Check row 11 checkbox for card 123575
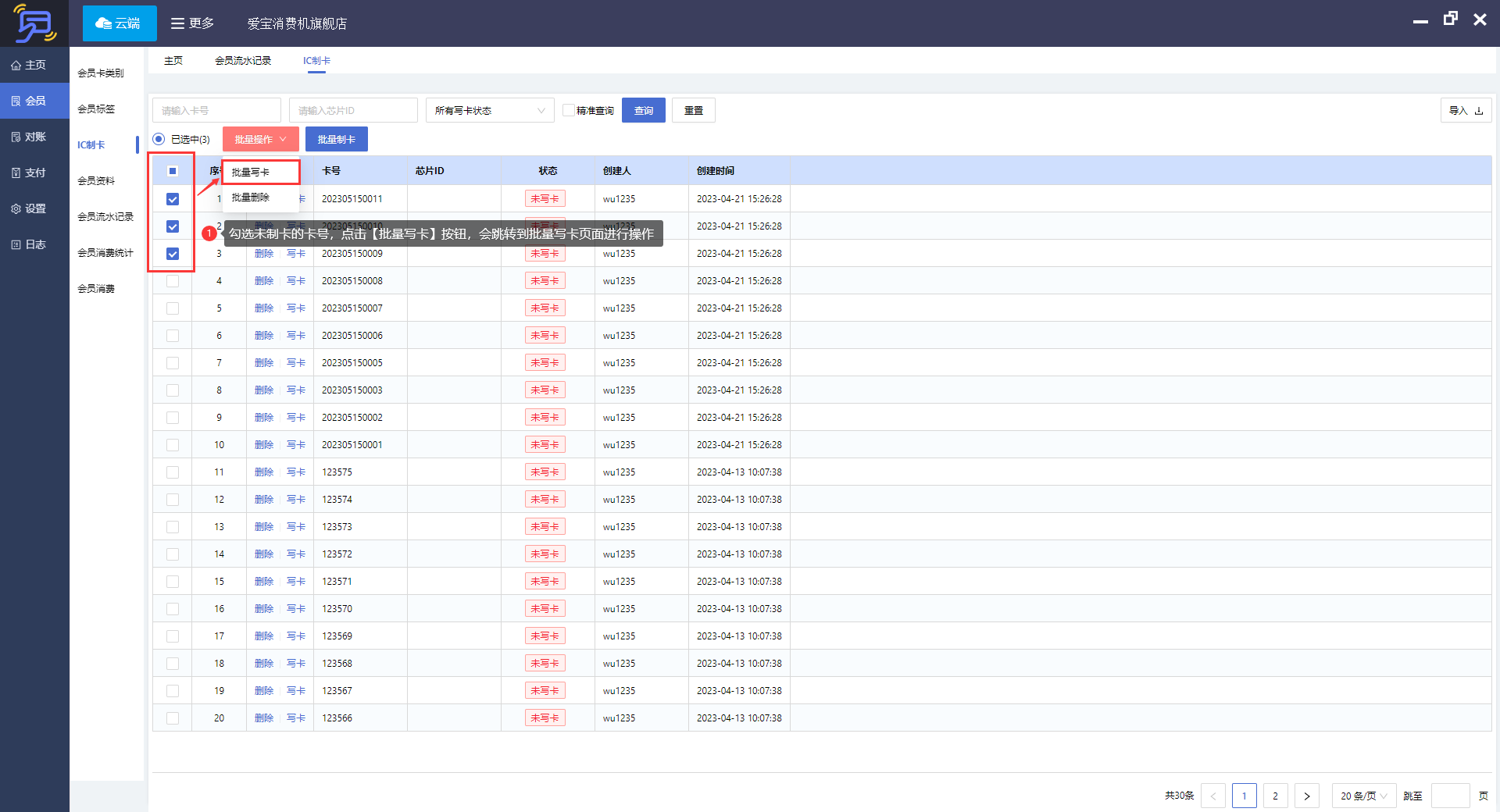The image size is (1500, 812). (x=173, y=472)
